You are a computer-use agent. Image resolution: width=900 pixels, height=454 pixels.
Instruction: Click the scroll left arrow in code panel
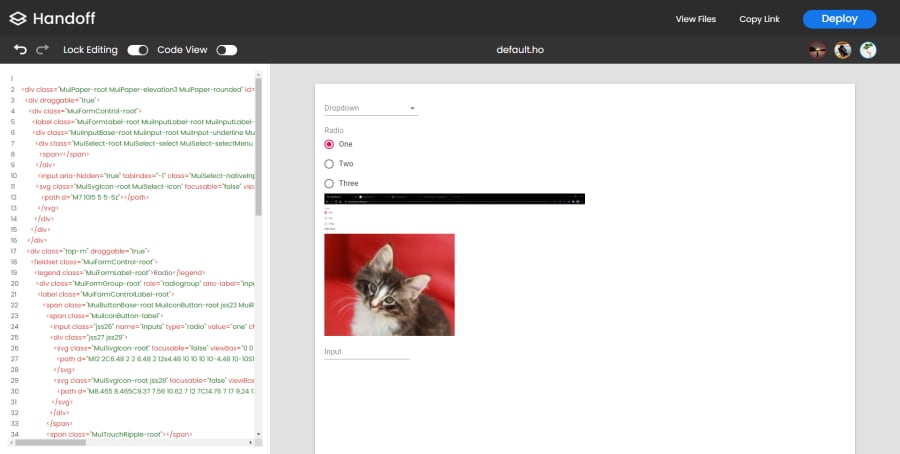tap(12, 443)
